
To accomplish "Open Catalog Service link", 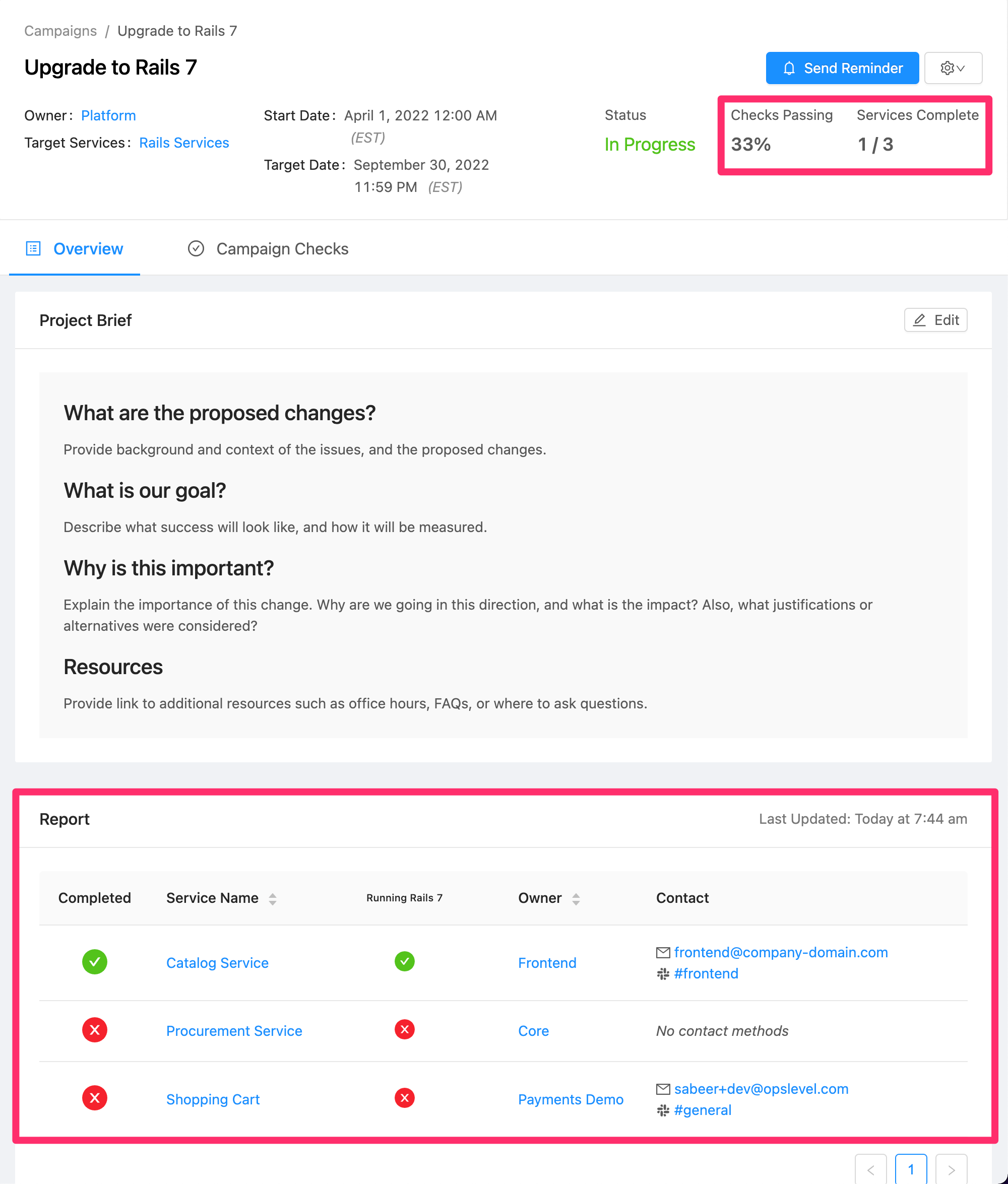I will tap(217, 962).
